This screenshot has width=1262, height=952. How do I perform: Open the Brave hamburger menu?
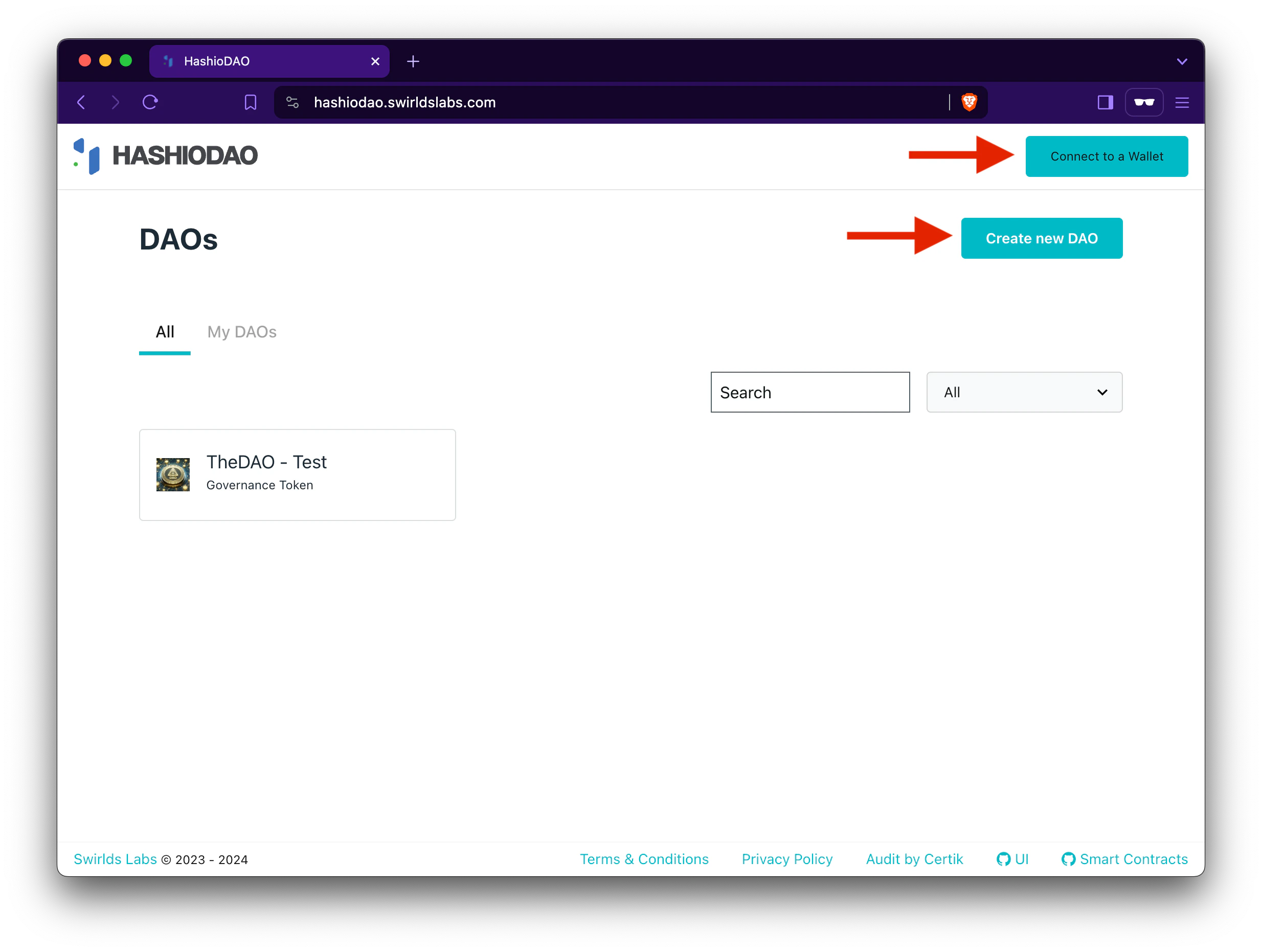click(x=1182, y=102)
